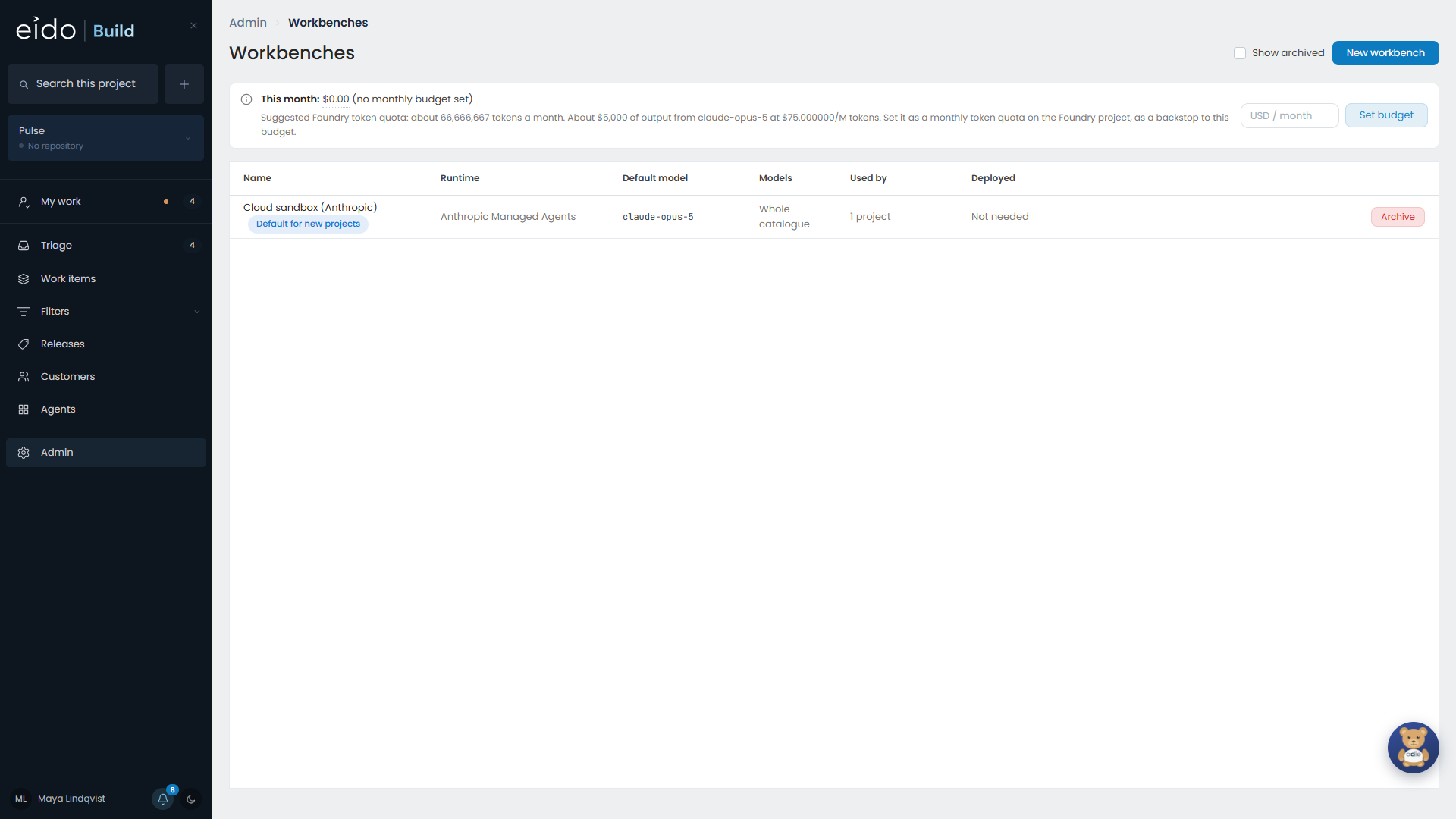This screenshot has height=819, width=1456.
Task: Click the plus icon next to search
Action: (x=184, y=84)
